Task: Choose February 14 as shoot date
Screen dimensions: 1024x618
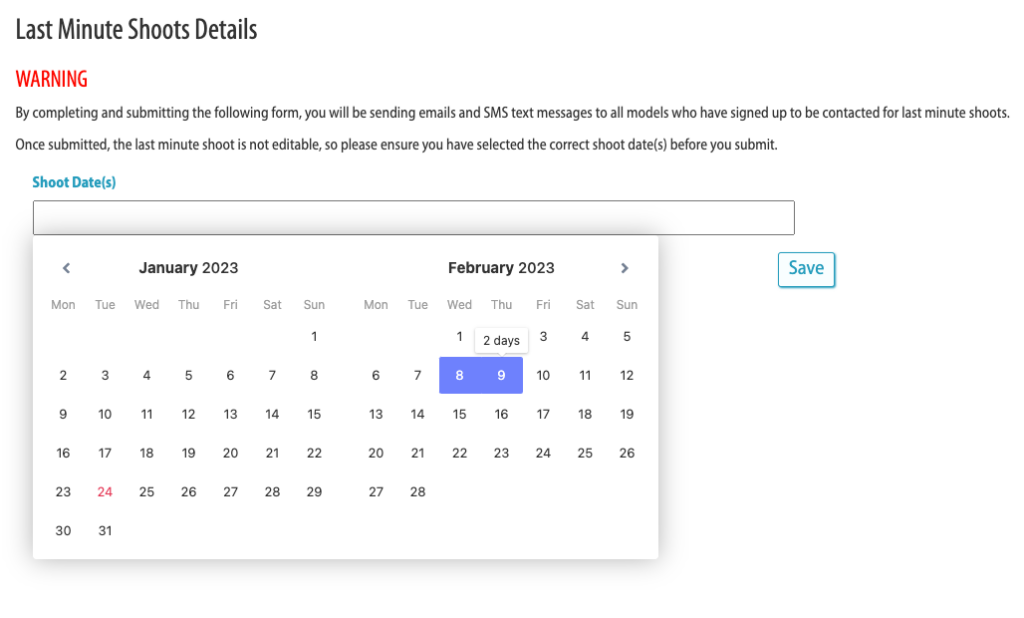Action: coord(418,414)
